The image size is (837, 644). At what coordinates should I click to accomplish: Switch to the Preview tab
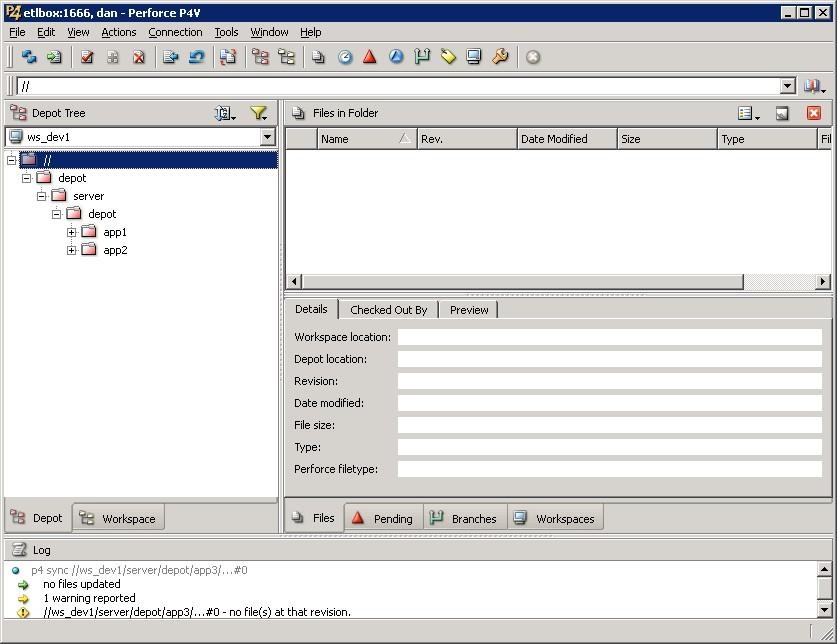pos(469,310)
